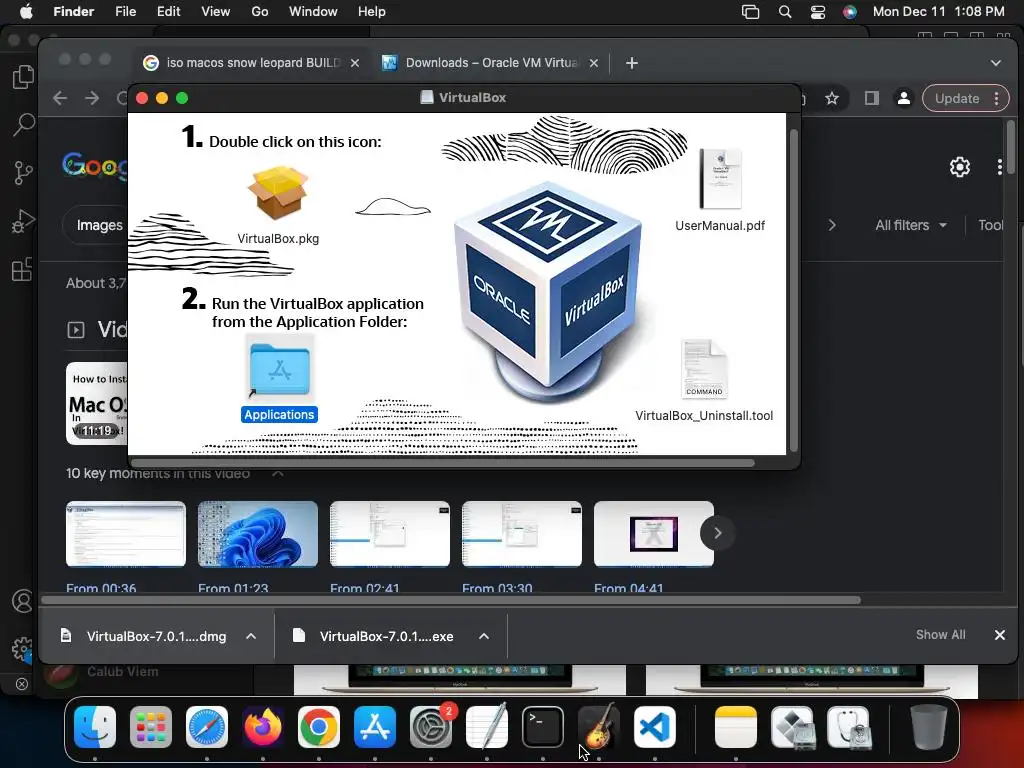
Task: Open the Edit menu
Action: pyautogui.click(x=168, y=12)
